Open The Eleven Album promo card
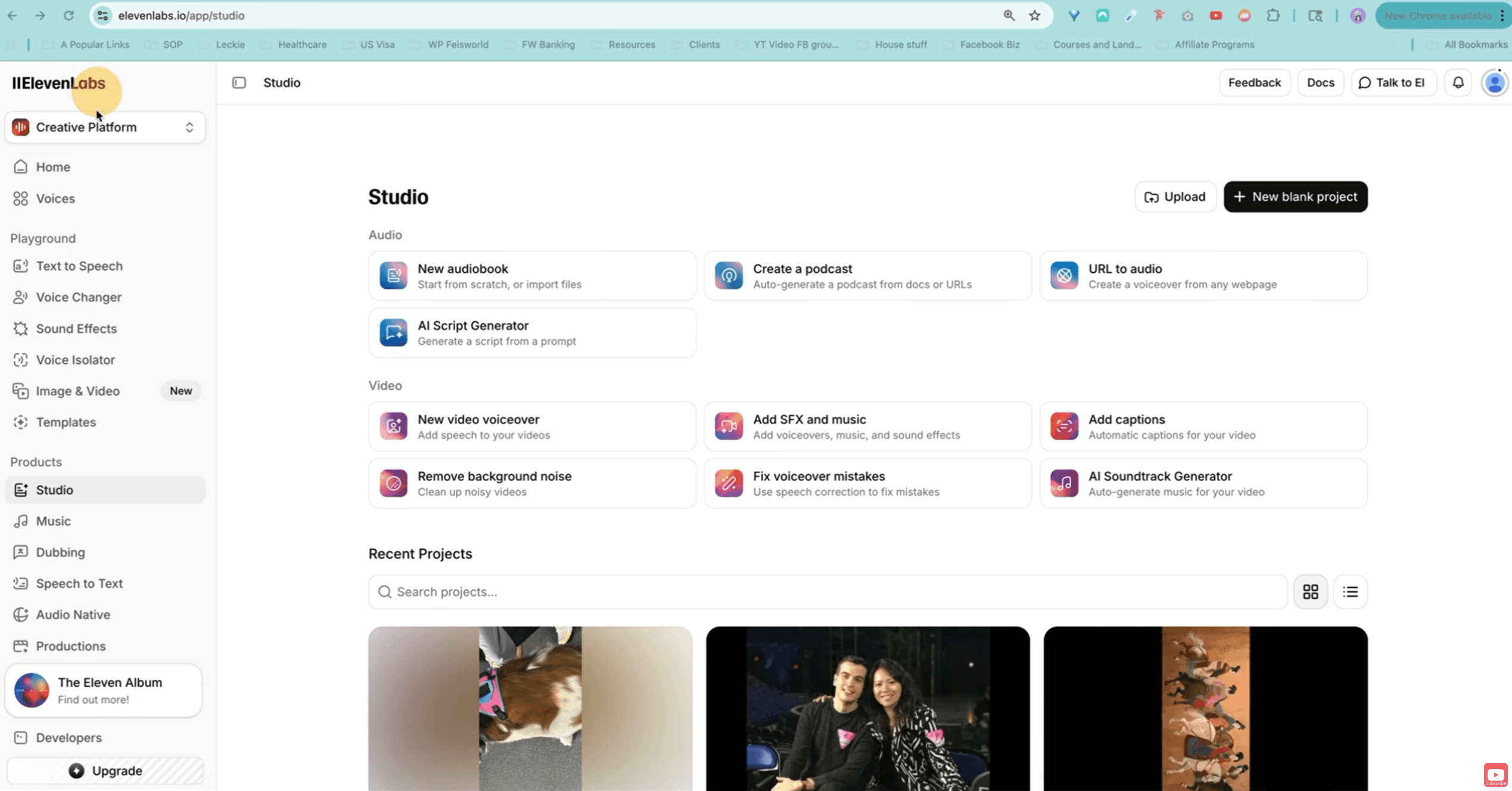The width and height of the screenshot is (1512, 791). tap(104, 691)
